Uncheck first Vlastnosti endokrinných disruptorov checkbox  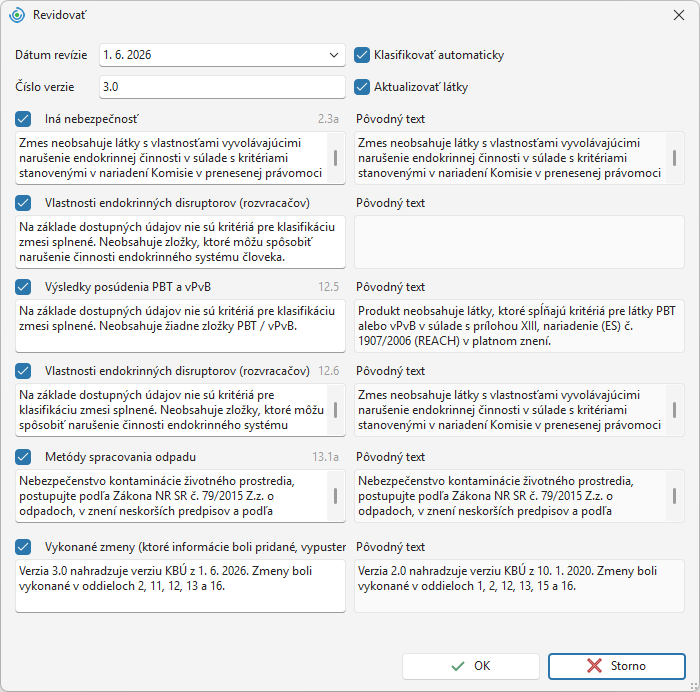pos(23,203)
